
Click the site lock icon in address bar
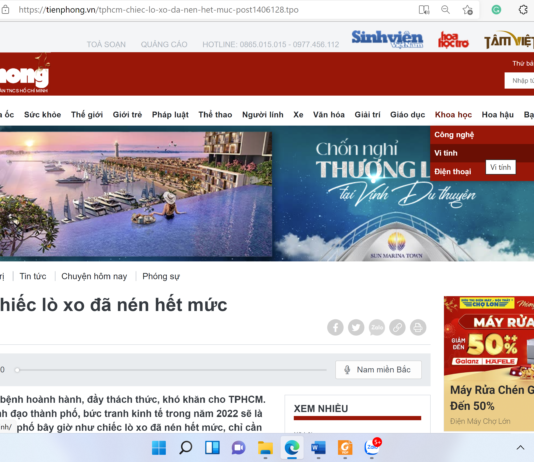[x=5, y=10]
